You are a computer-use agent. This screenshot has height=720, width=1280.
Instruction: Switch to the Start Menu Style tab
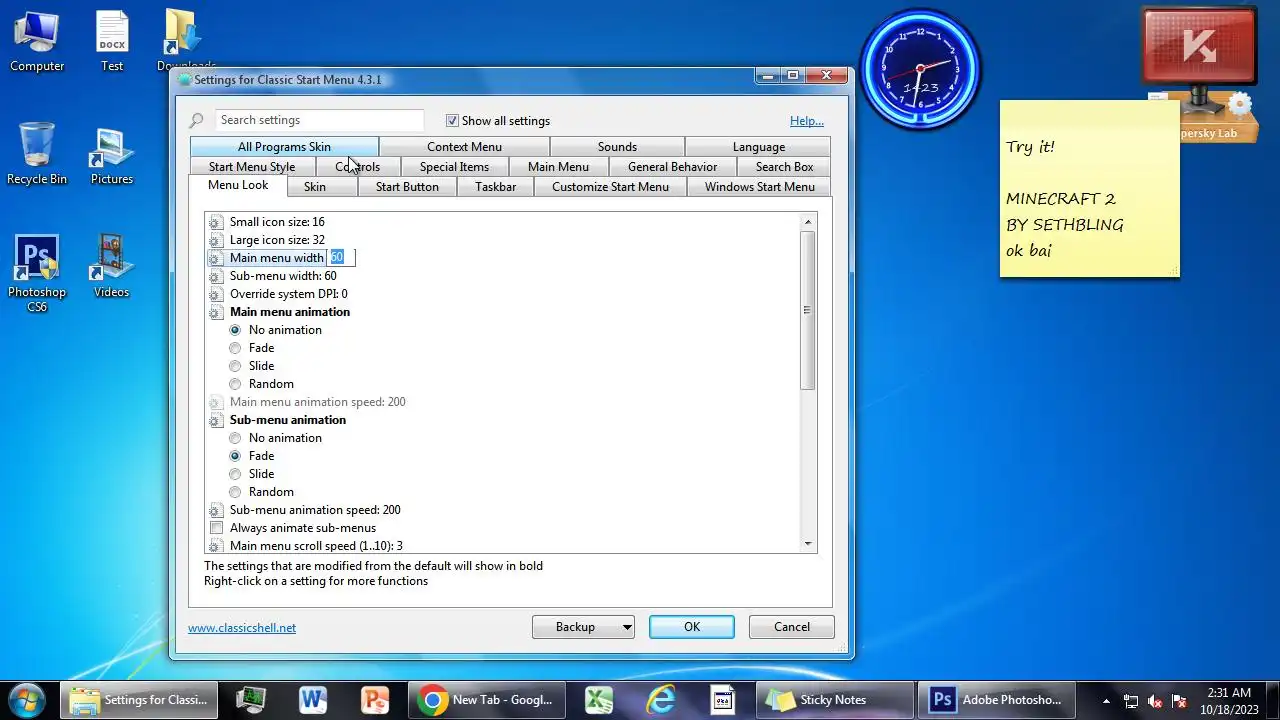(x=252, y=167)
